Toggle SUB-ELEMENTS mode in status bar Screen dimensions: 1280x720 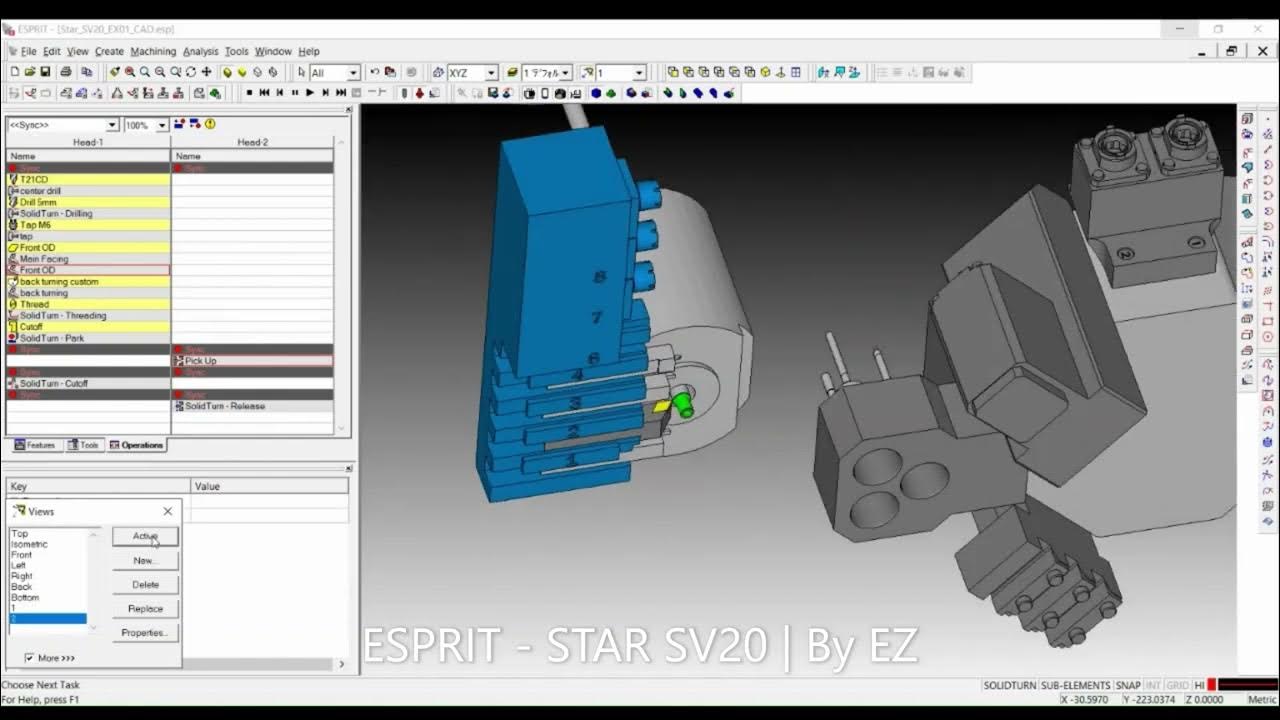pos(1076,685)
